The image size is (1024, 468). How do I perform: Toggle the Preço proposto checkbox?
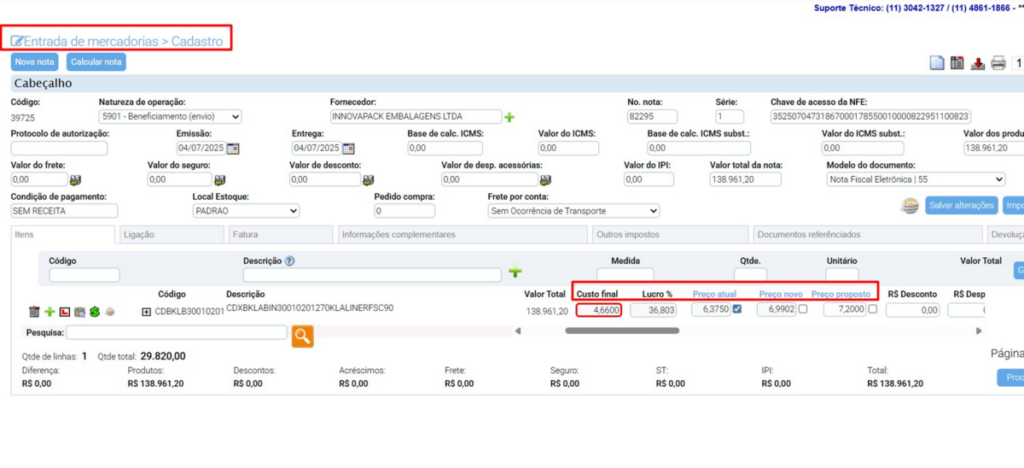pos(872,309)
